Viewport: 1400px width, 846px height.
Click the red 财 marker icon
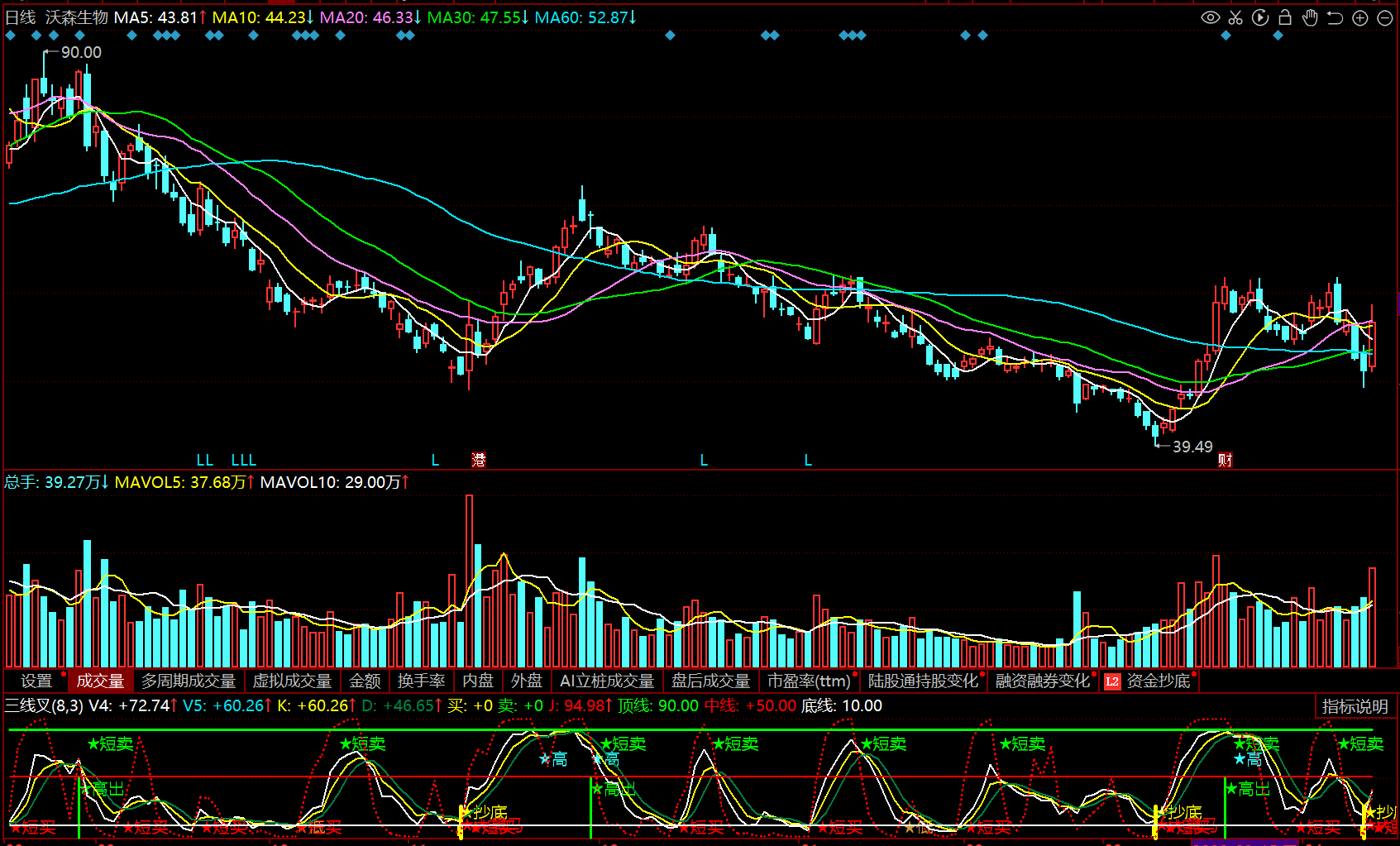(x=1225, y=460)
